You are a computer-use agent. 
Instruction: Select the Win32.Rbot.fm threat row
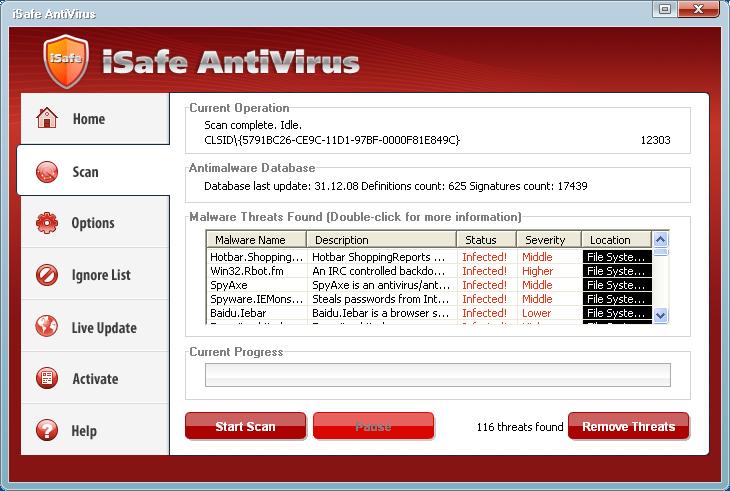tap(257, 271)
